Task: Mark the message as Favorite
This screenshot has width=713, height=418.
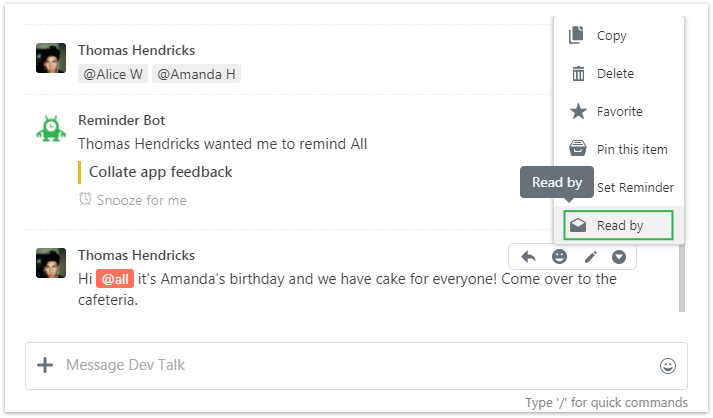Action: point(619,111)
